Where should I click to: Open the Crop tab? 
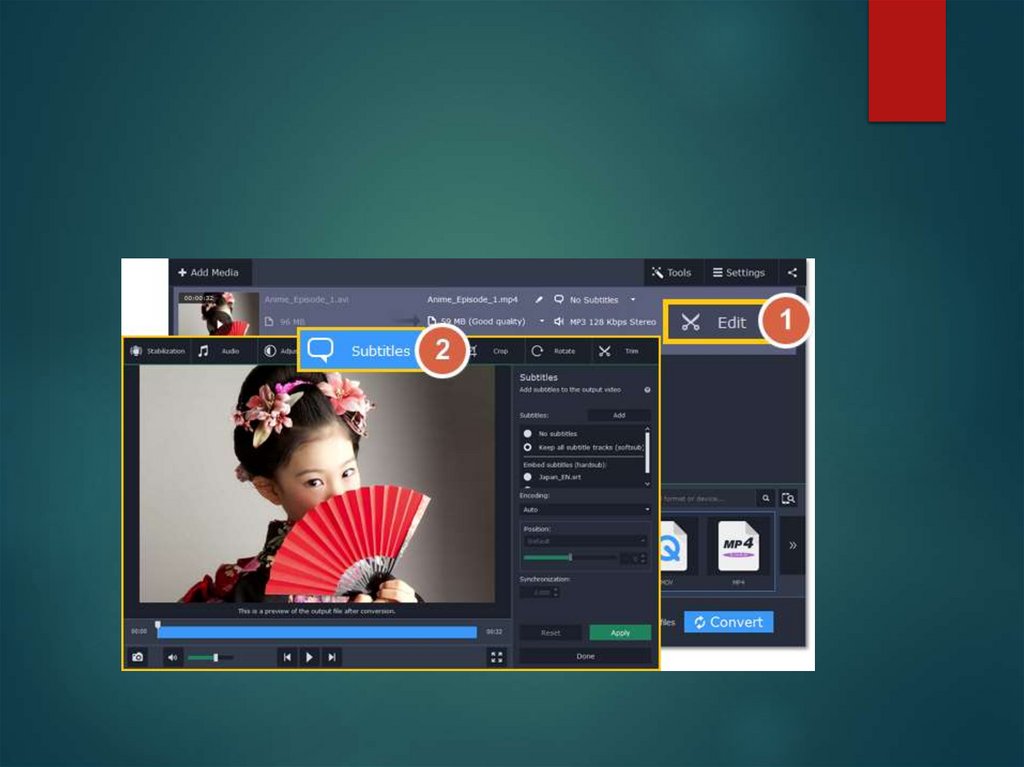tap(491, 351)
